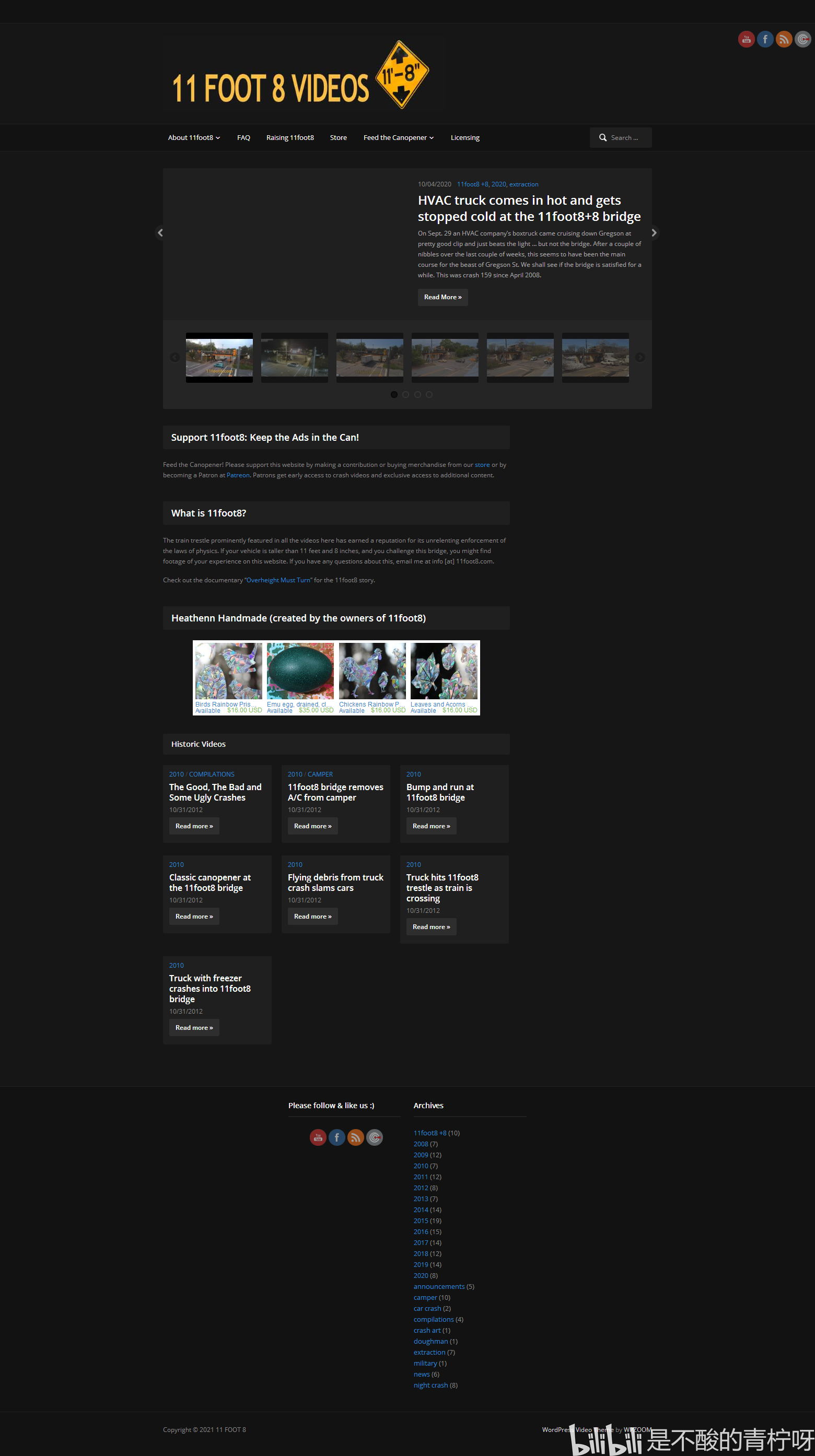Click Read more under '11foot8 bridge removes A/C from camper'
The image size is (815, 1456).
(313, 826)
